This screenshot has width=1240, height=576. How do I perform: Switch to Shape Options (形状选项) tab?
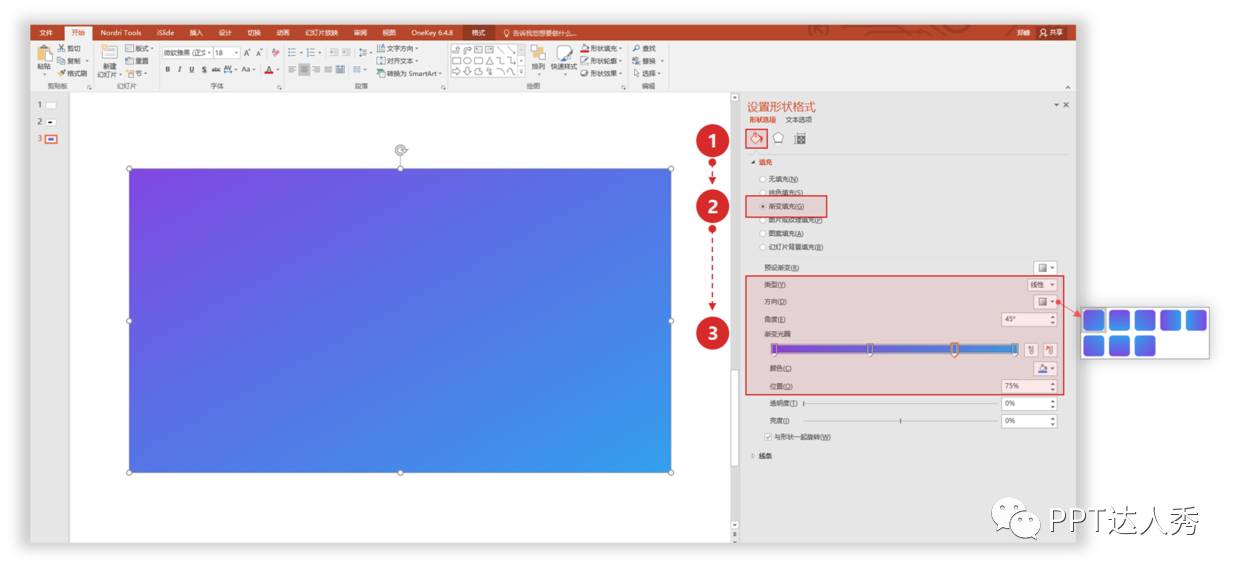(762, 119)
